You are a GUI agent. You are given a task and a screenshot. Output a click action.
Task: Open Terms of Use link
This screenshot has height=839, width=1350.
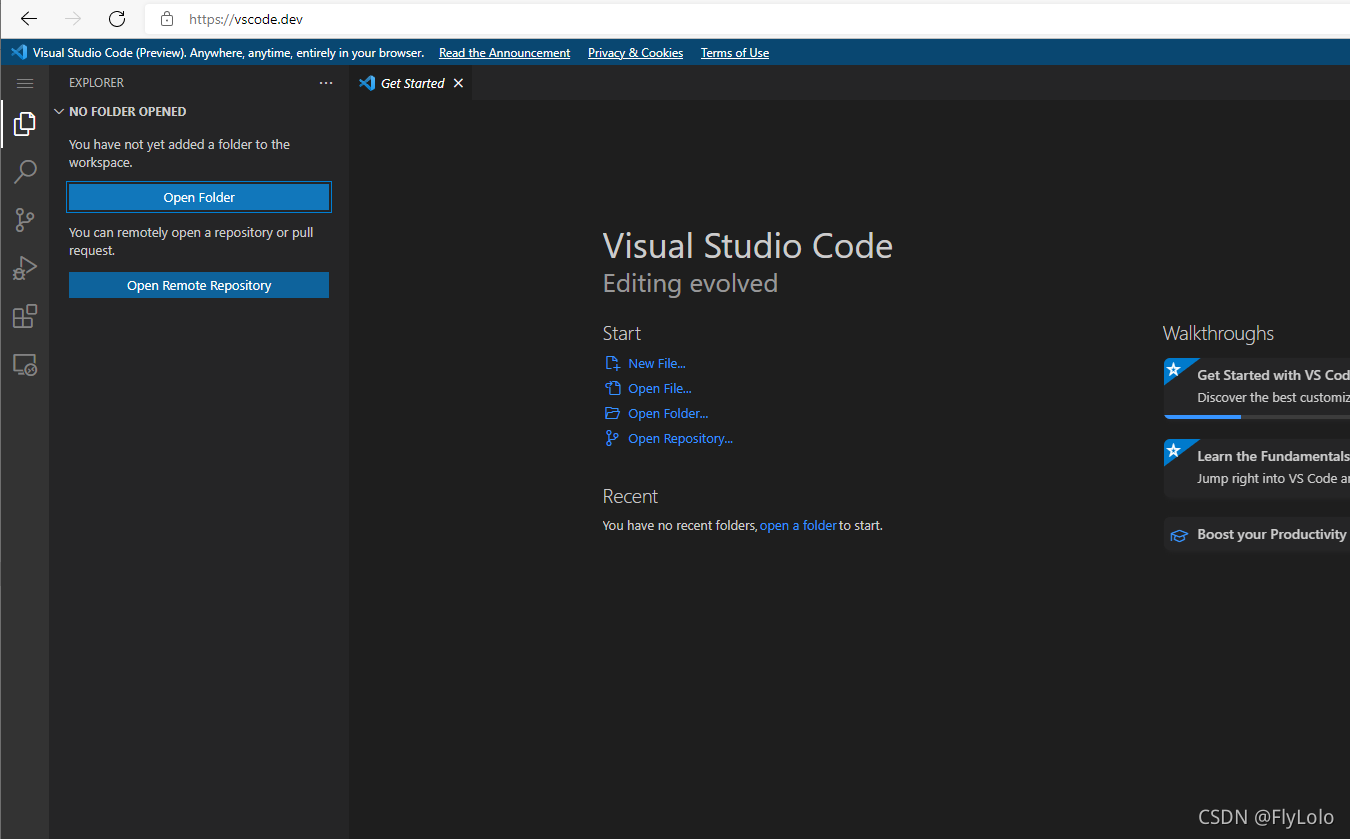pyautogui.click(x=735, y=53)
